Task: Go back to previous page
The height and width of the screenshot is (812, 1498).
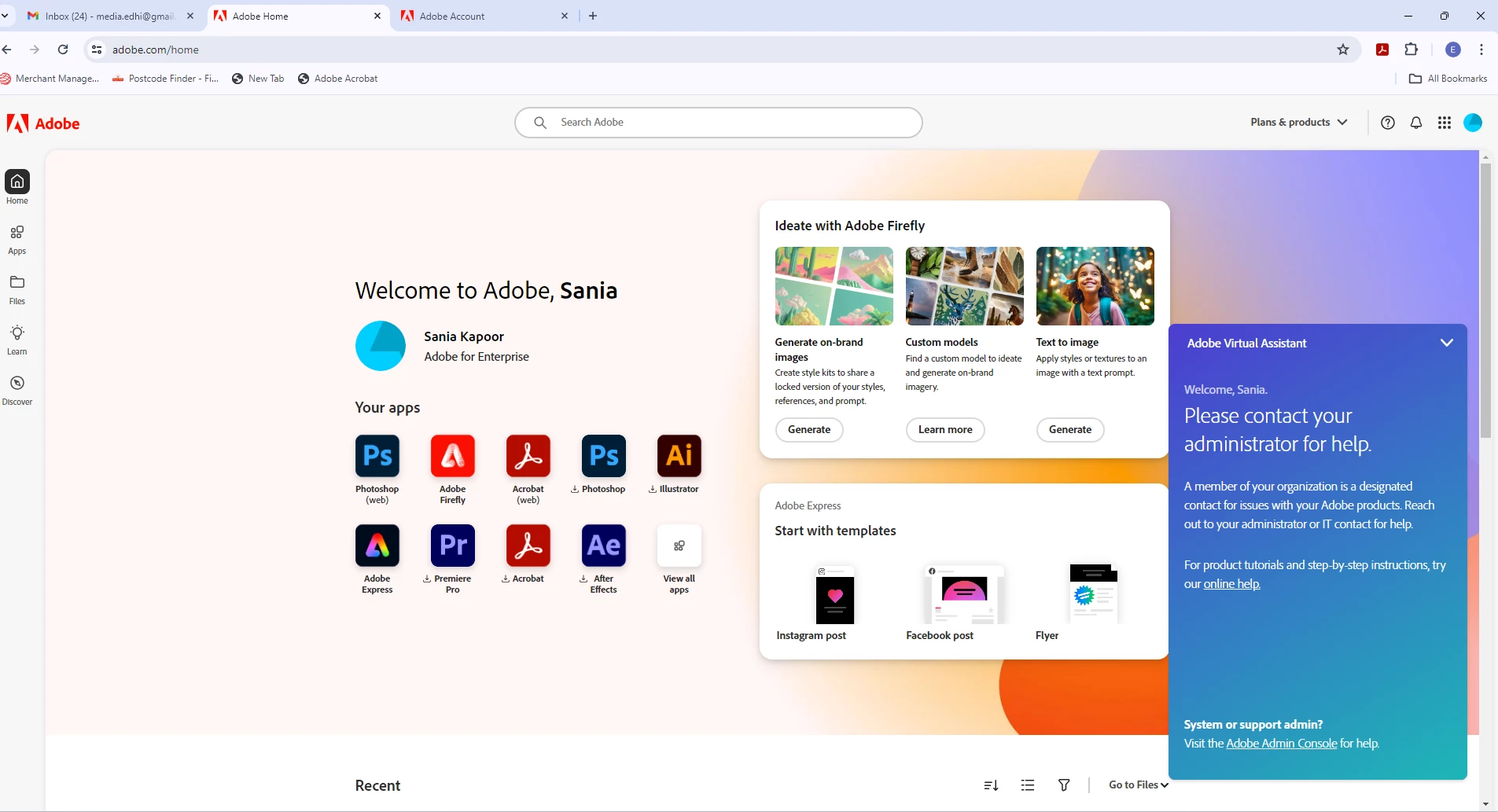Action: (x=7, y=50)
